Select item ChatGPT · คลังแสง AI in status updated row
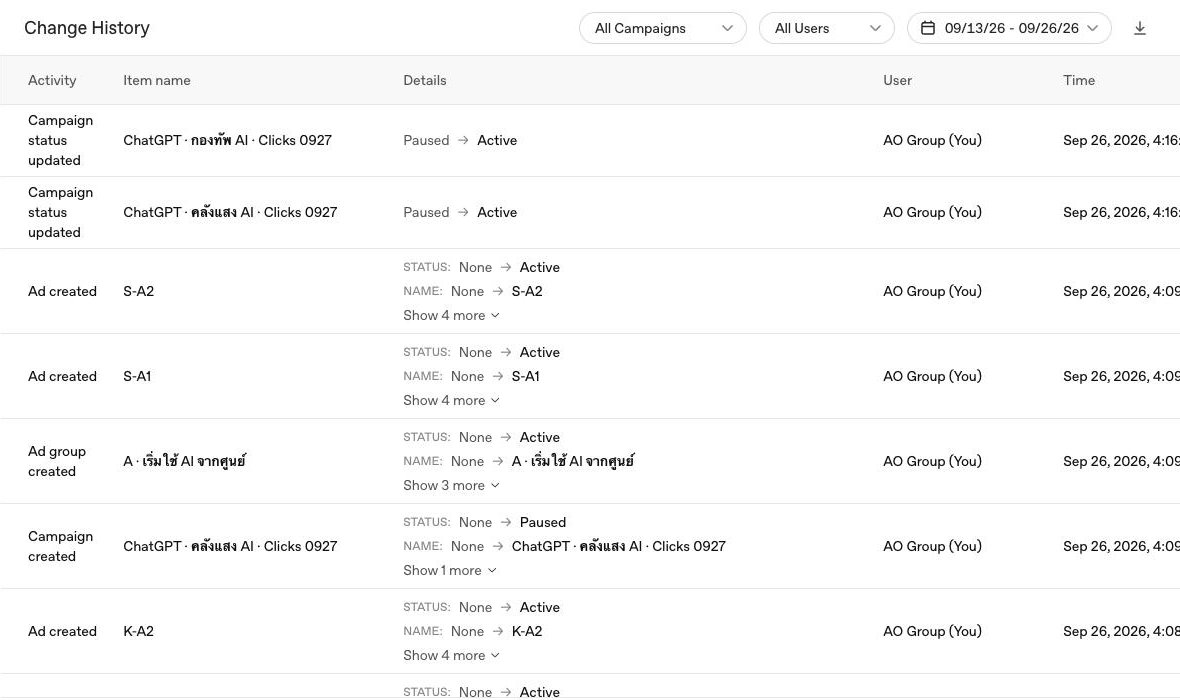The image size is (1180, 700). point(230,213)
